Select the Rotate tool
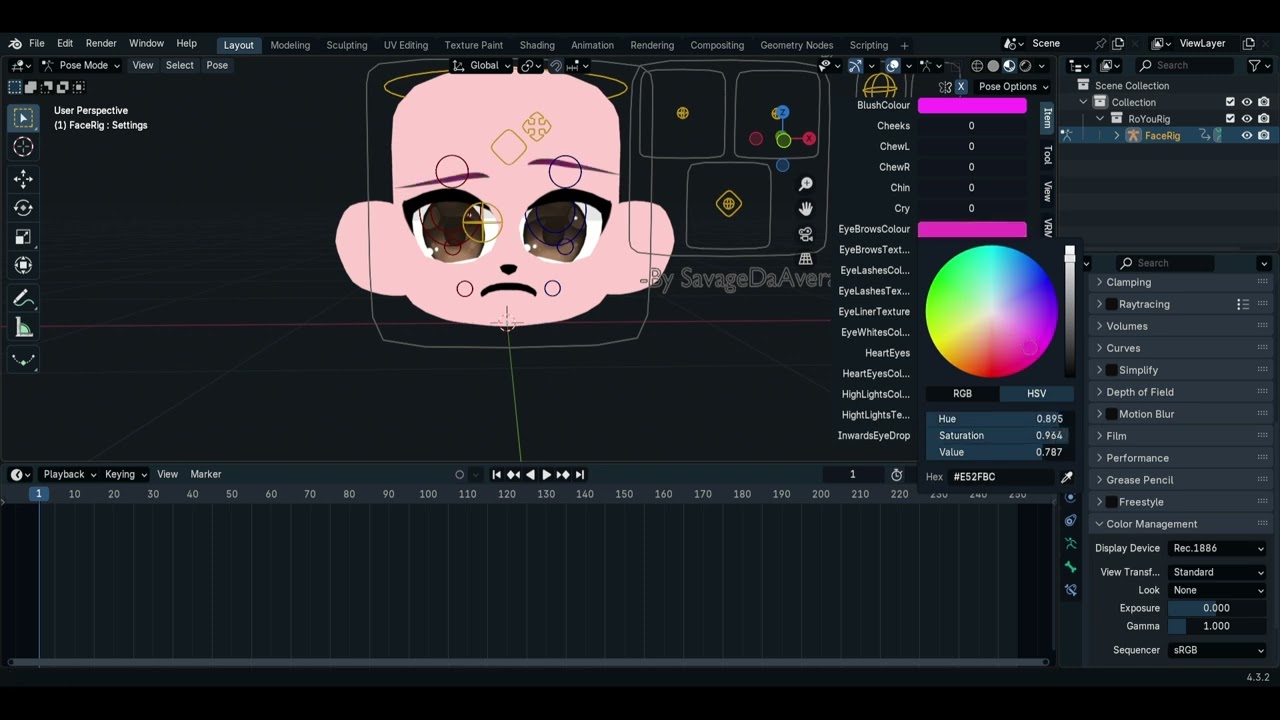This screenshot has height=720, width=1280. 23,207
